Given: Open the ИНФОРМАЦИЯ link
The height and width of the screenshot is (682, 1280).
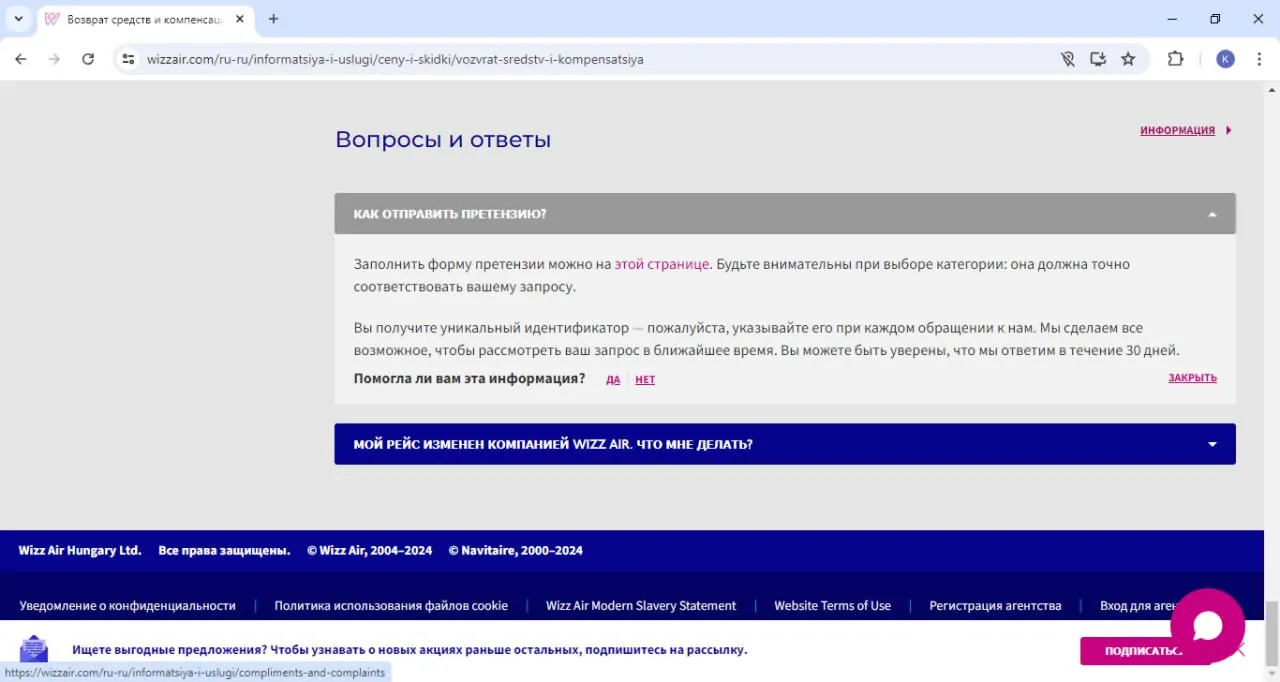Looking at the screenshot, I should [1177, 130].
